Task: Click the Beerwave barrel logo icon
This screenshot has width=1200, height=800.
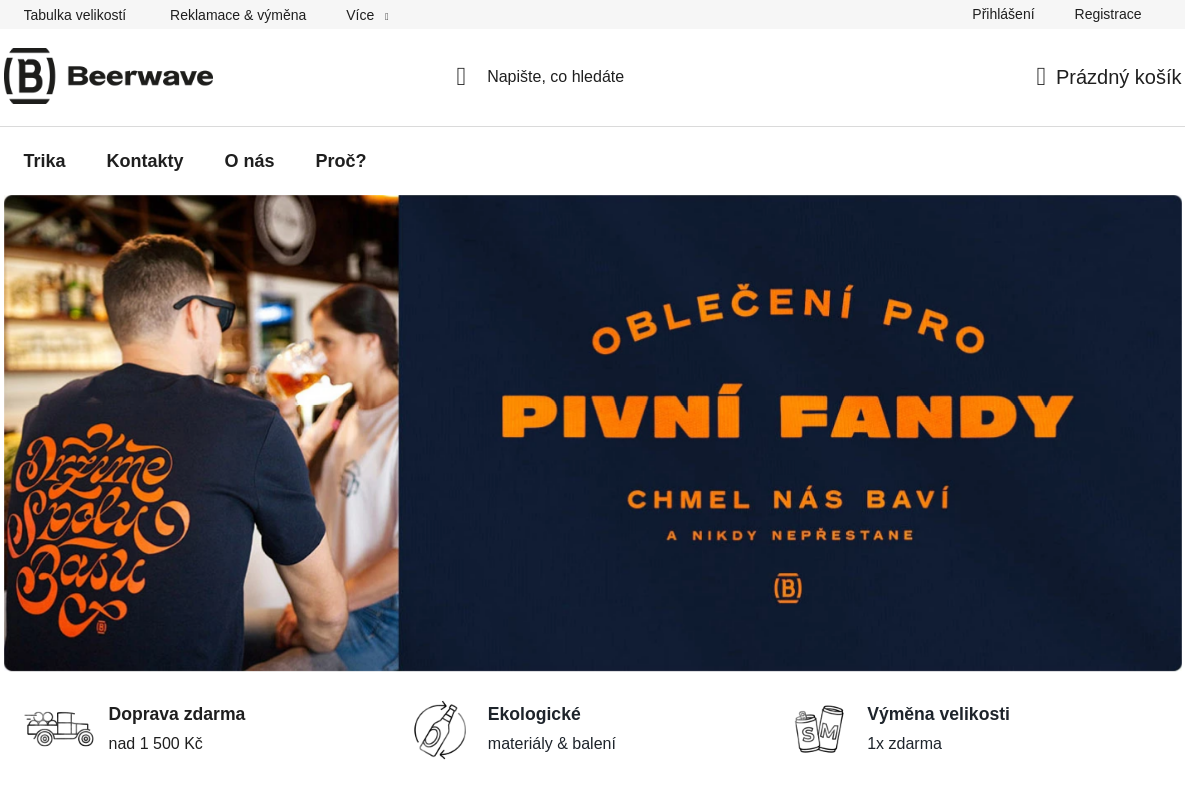Action: pyautogui.click(x=30, y=76)
